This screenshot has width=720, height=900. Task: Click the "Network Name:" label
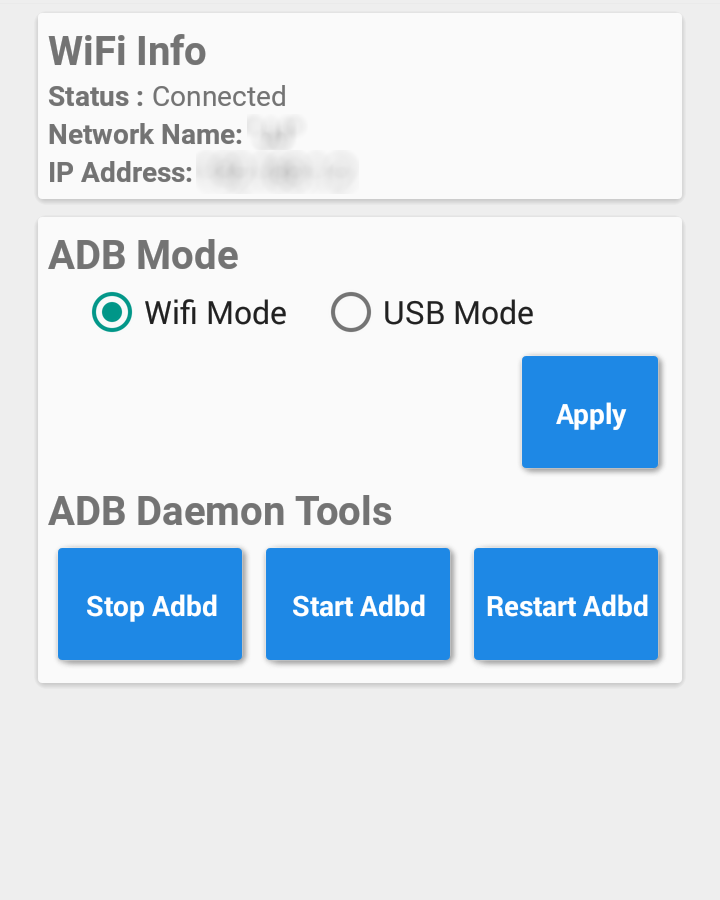(x=145, y=134)
